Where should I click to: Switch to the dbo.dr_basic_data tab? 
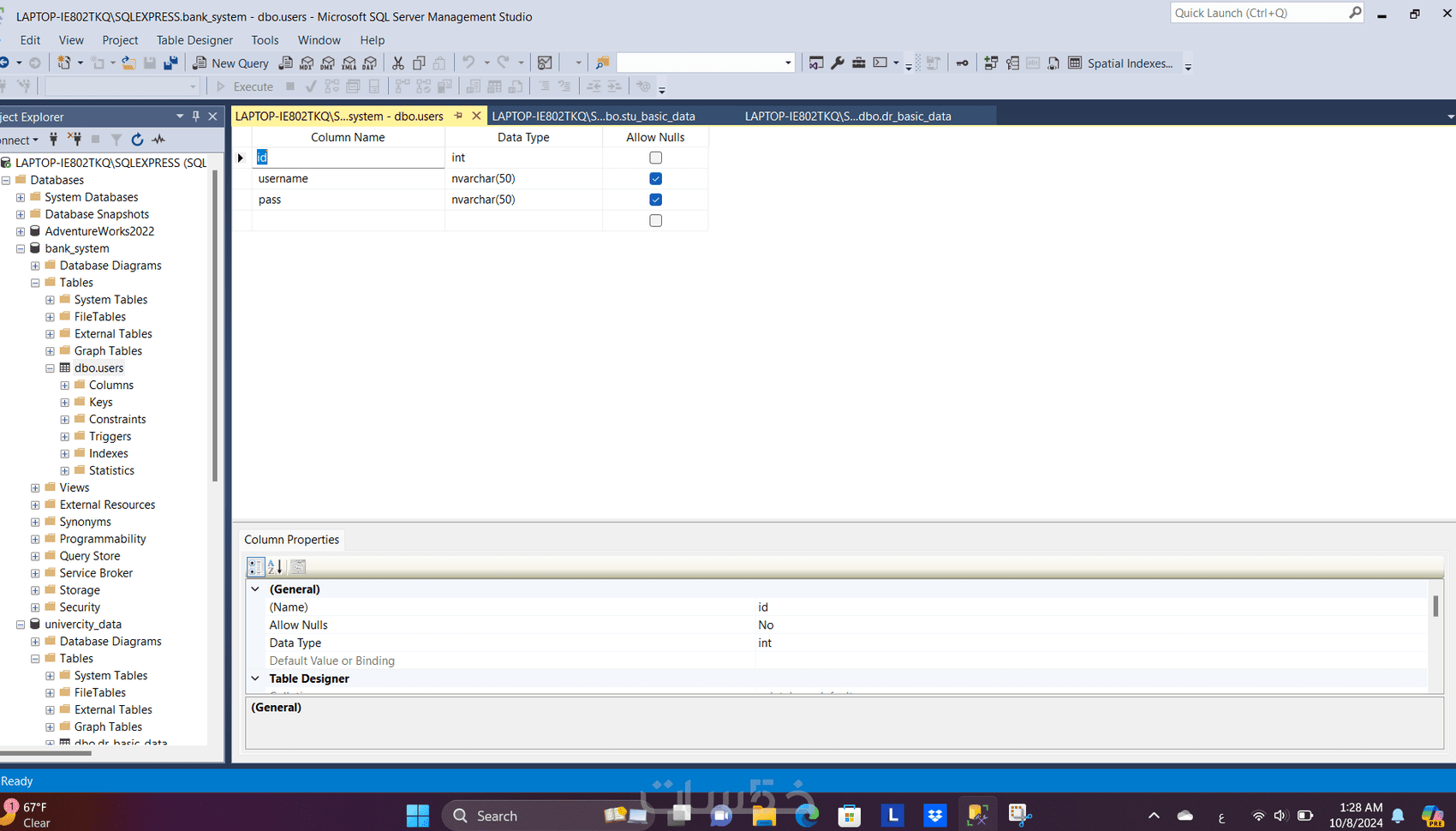848,117
